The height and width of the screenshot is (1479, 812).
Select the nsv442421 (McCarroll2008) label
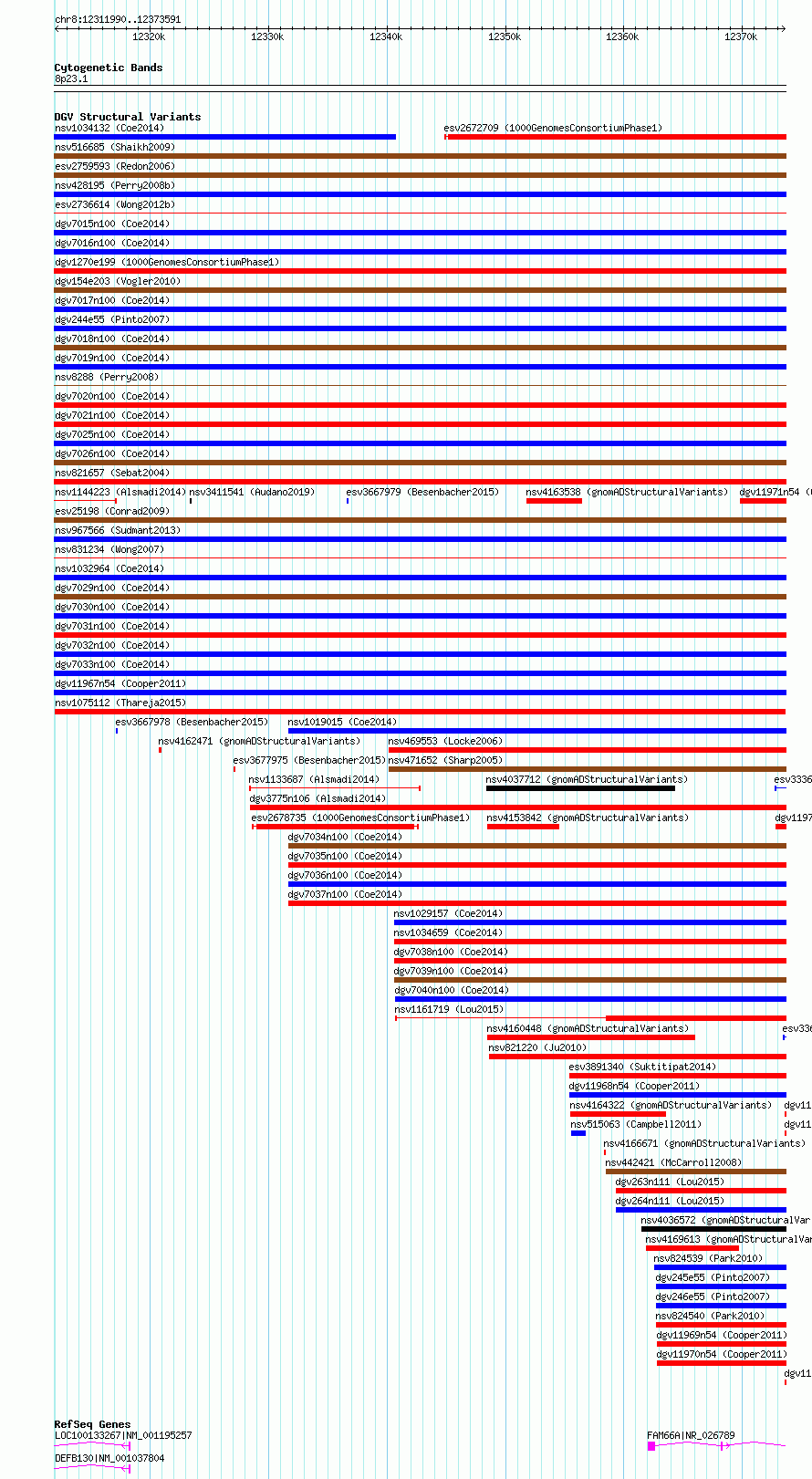point(674,1162)
